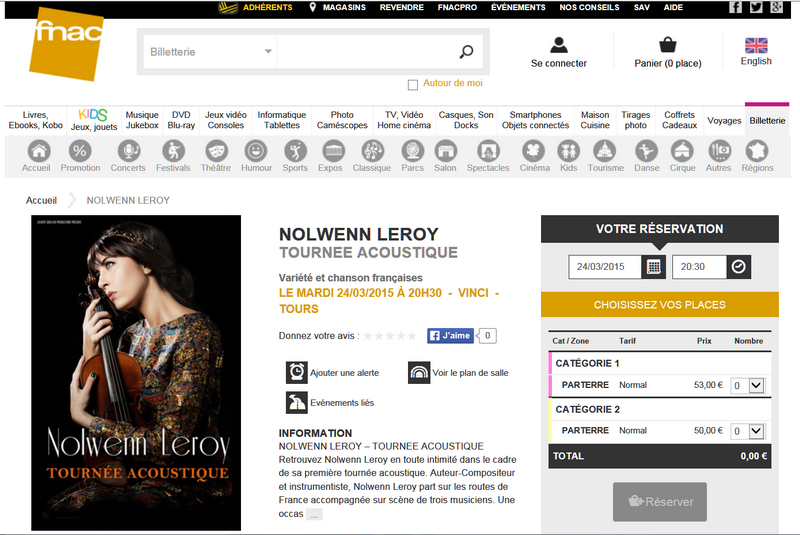
Task: Open Catégorie 2 Parterre quantity dropdown
Action: coord(748,431)
